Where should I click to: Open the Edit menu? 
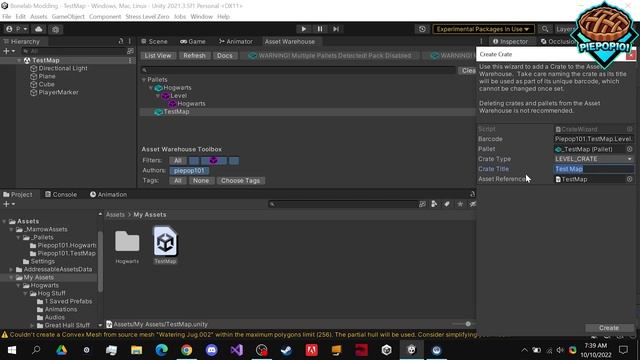tap(20, 16)
